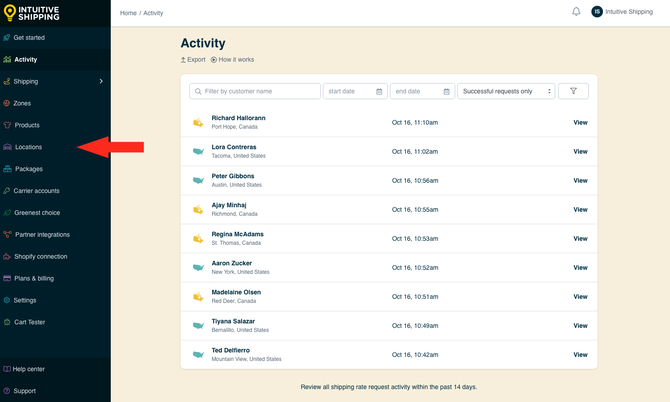View Peter Gibbons's request

580,181
